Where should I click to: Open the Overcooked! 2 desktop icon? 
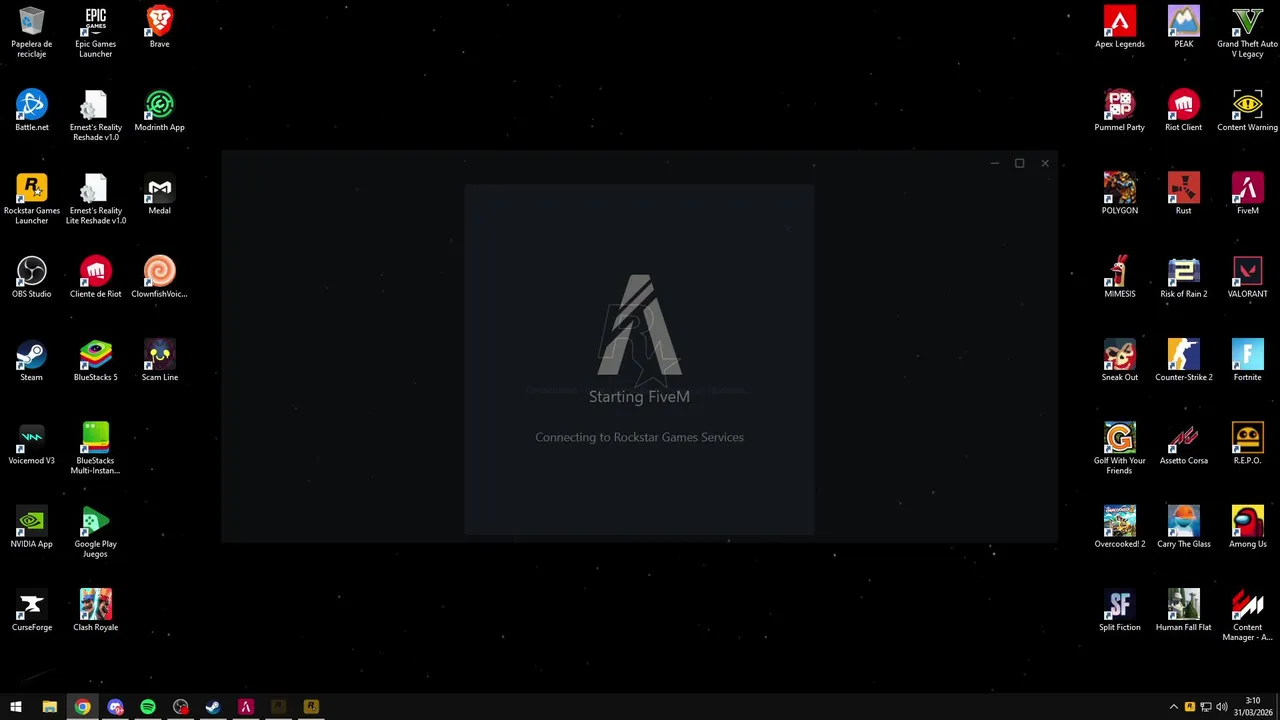point(1120,527)
